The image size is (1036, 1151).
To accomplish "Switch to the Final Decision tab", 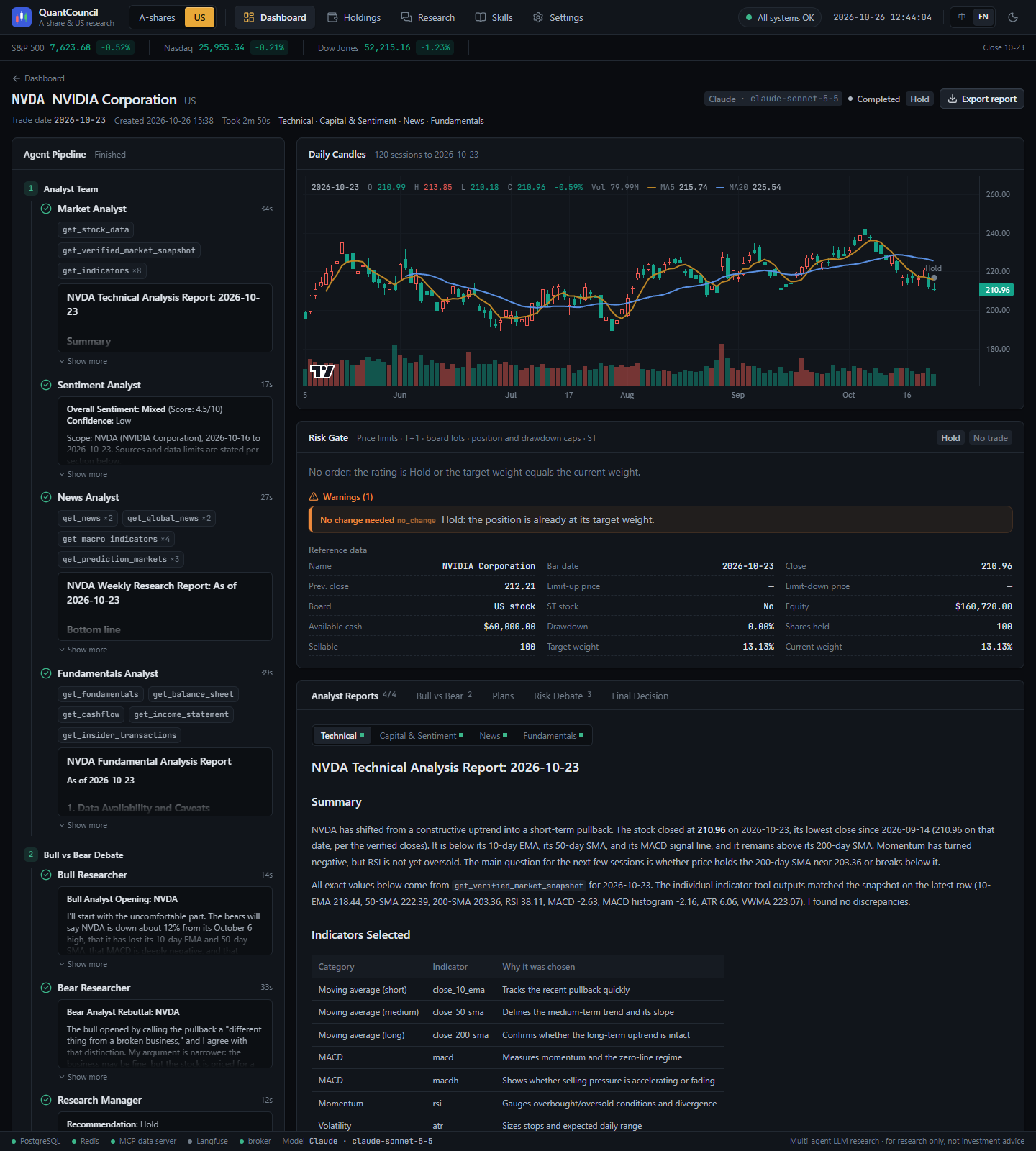I will [x=640, y=696].
